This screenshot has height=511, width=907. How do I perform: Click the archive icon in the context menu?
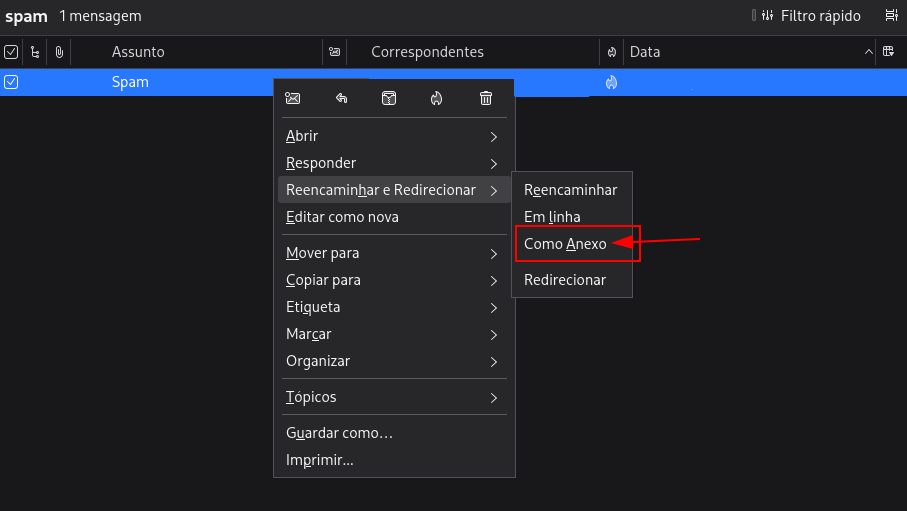(389, 98)
